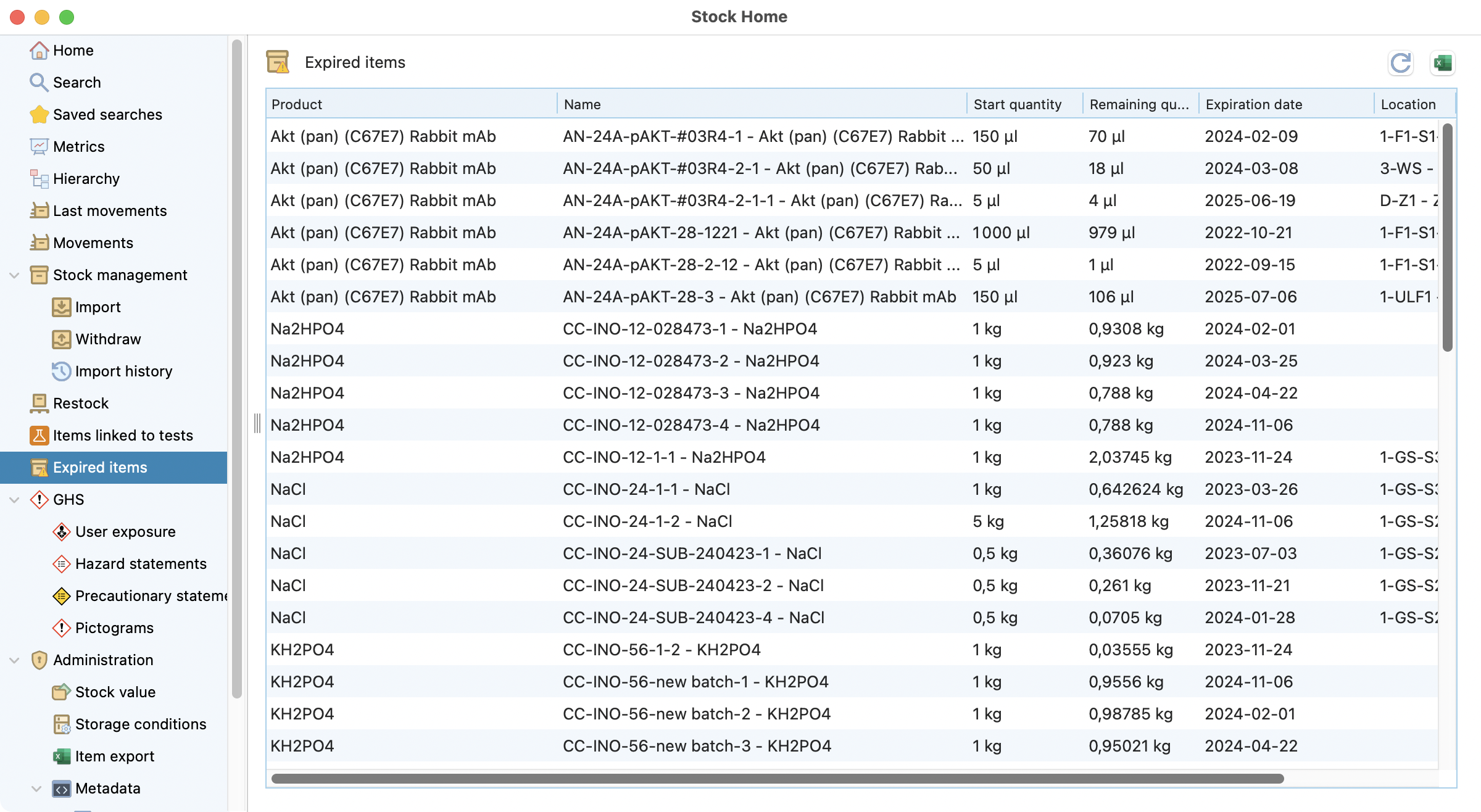Open Hierarchy tree icon

pyautogui.click(x=39, y=179)
